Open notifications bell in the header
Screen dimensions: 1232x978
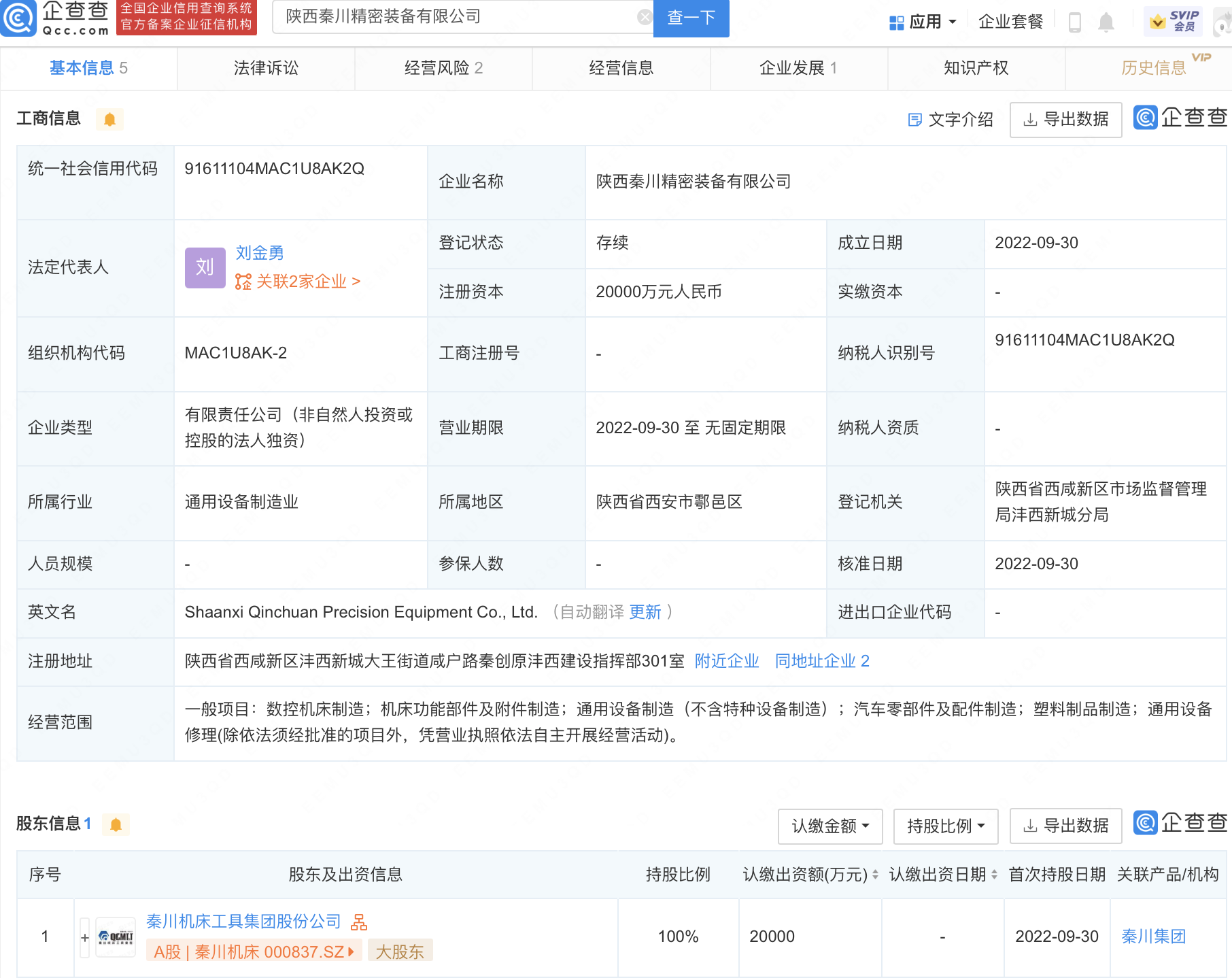[x=1106, y=22]
